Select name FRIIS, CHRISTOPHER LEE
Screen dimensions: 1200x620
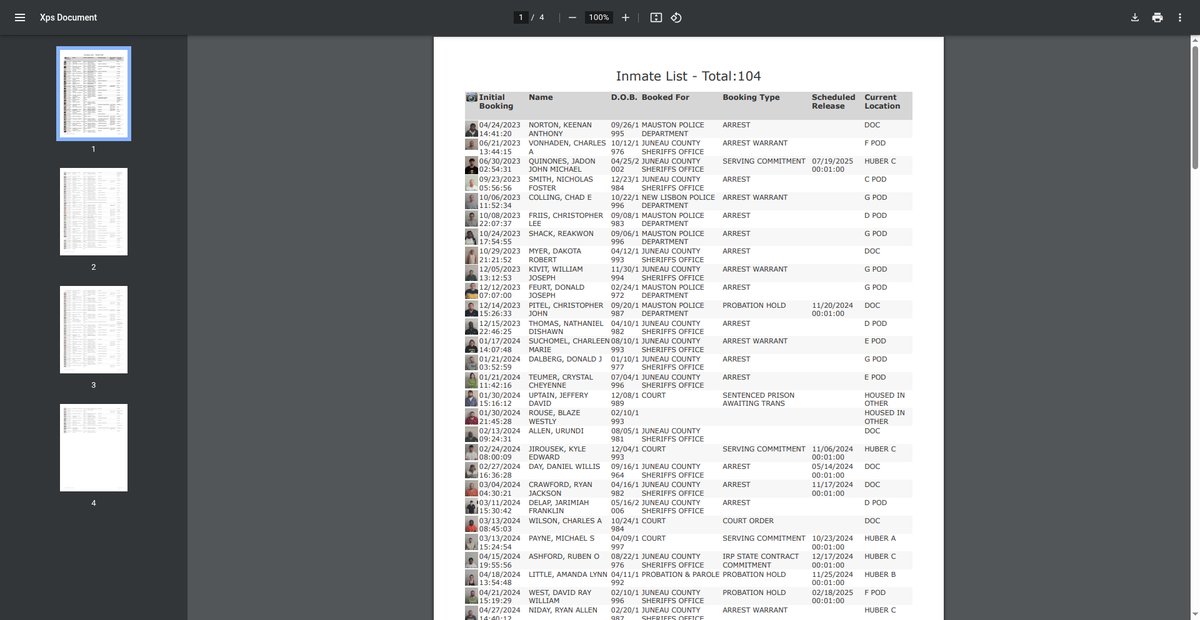[566, 219]
